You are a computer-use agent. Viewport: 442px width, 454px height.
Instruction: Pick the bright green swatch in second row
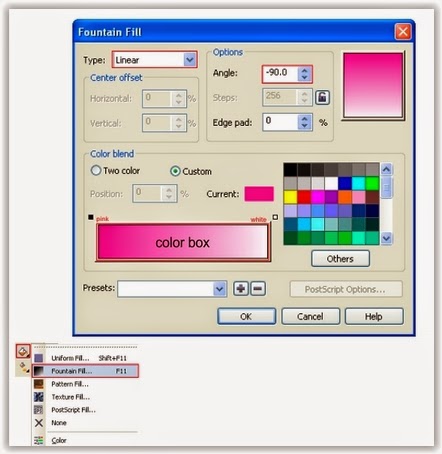372,183
